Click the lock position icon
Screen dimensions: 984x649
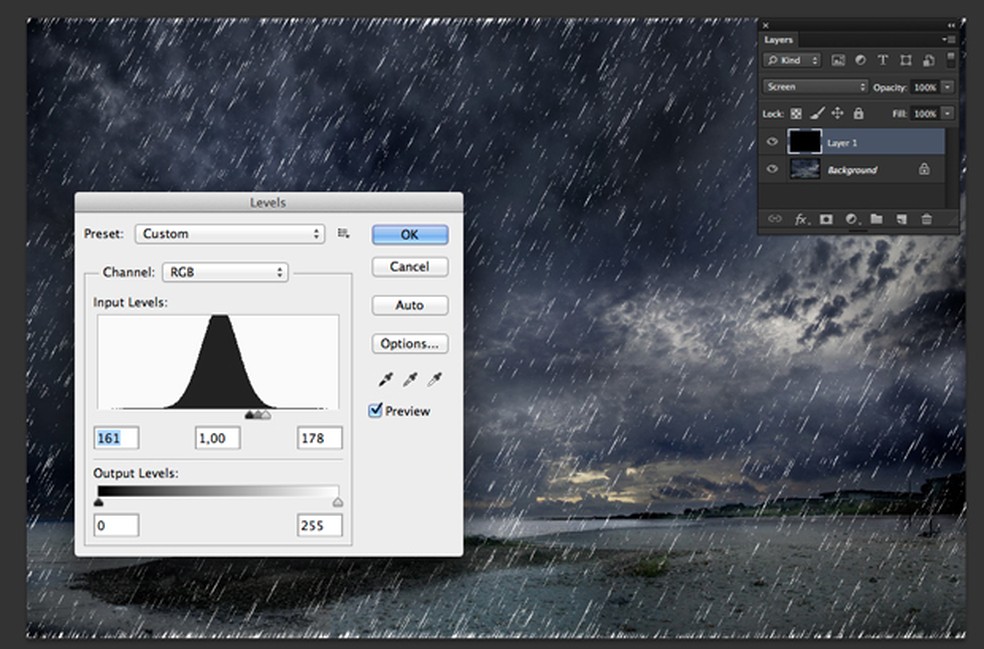837,114
